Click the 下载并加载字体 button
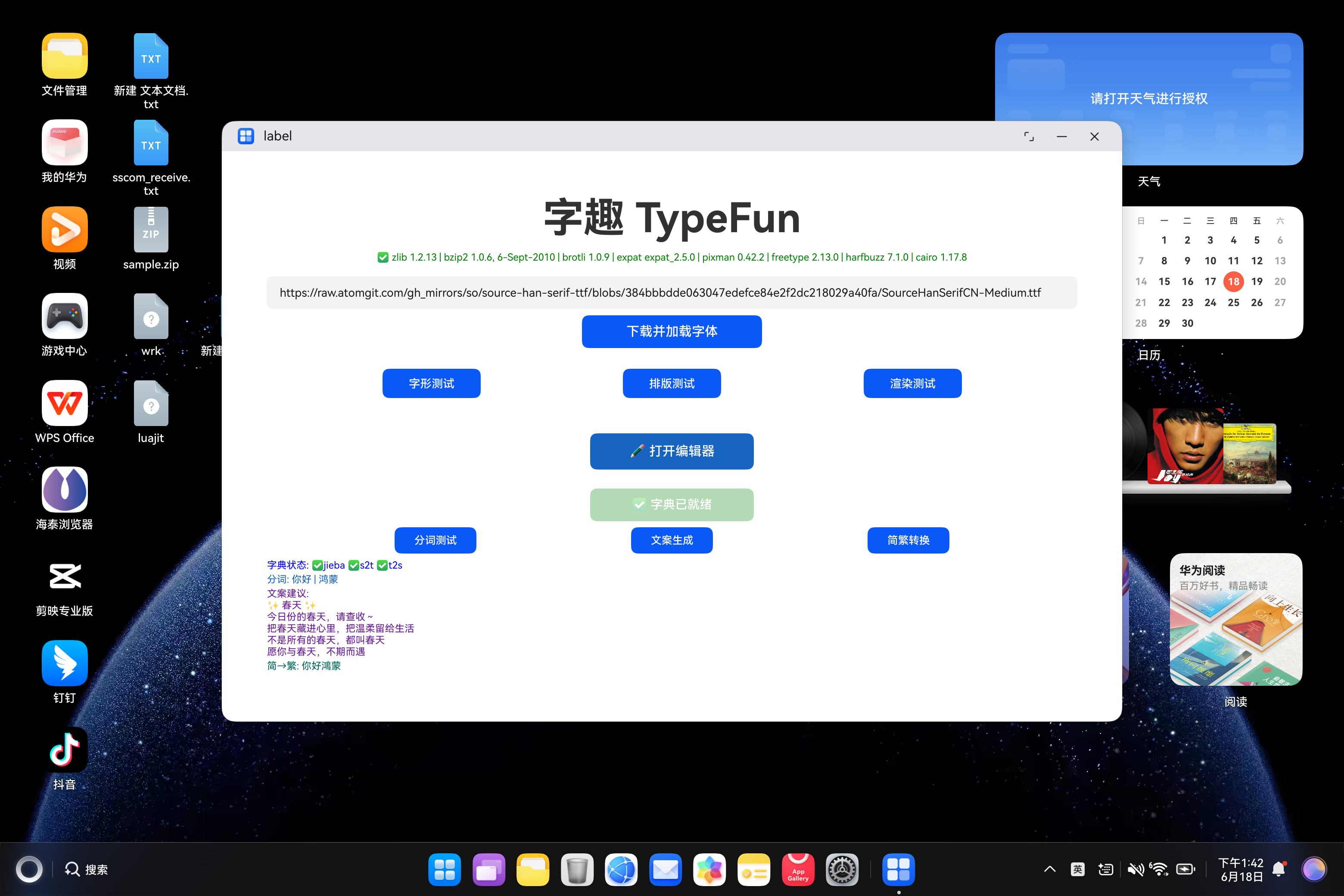Viewport: 1344px width, 896px height. (672, 331)
